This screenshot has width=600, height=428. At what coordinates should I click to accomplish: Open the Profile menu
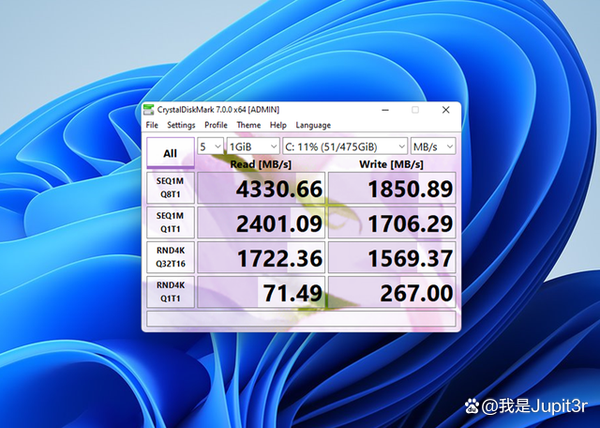(216, 125)
